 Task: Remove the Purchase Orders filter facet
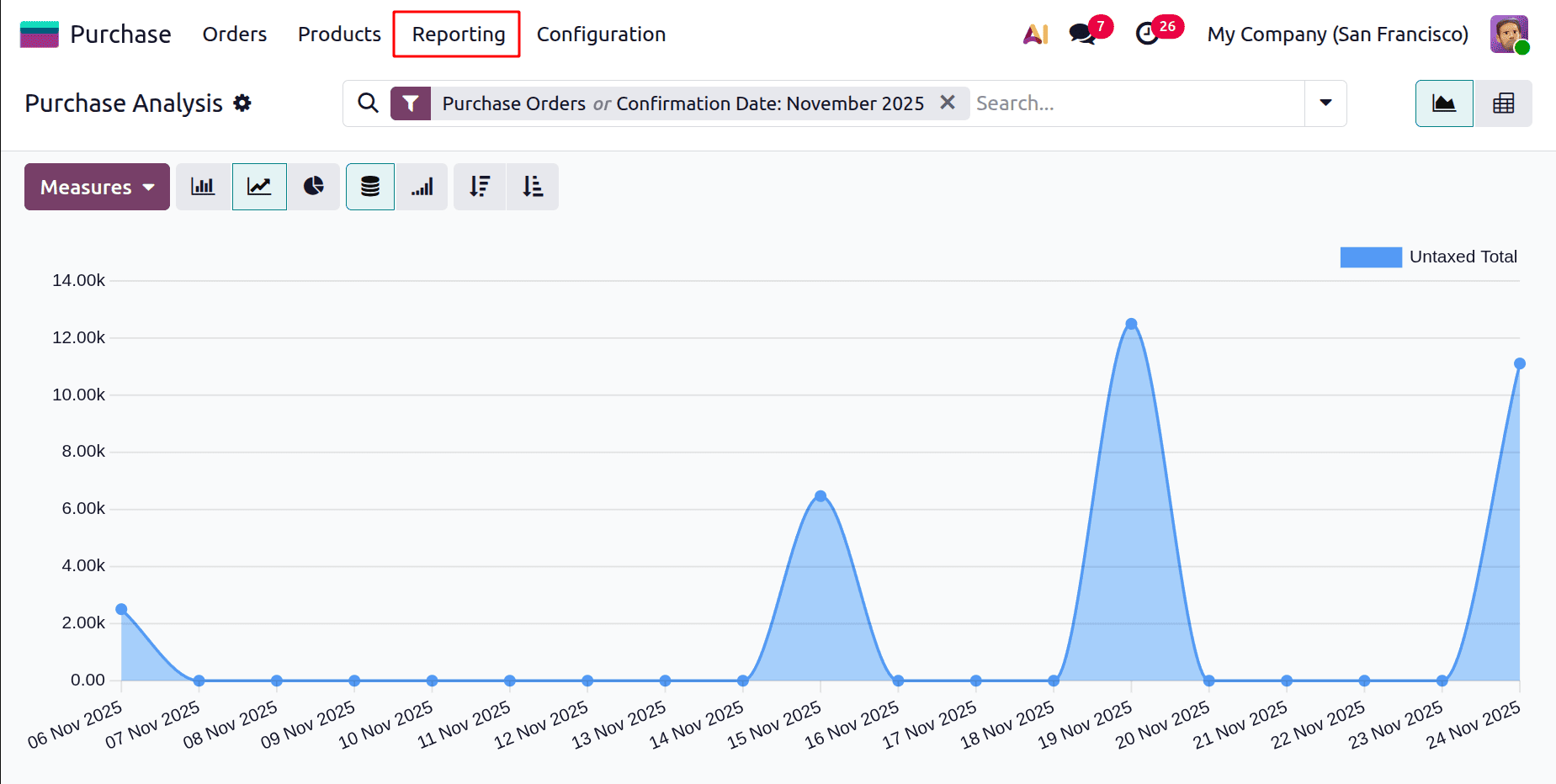coord(948,103)
